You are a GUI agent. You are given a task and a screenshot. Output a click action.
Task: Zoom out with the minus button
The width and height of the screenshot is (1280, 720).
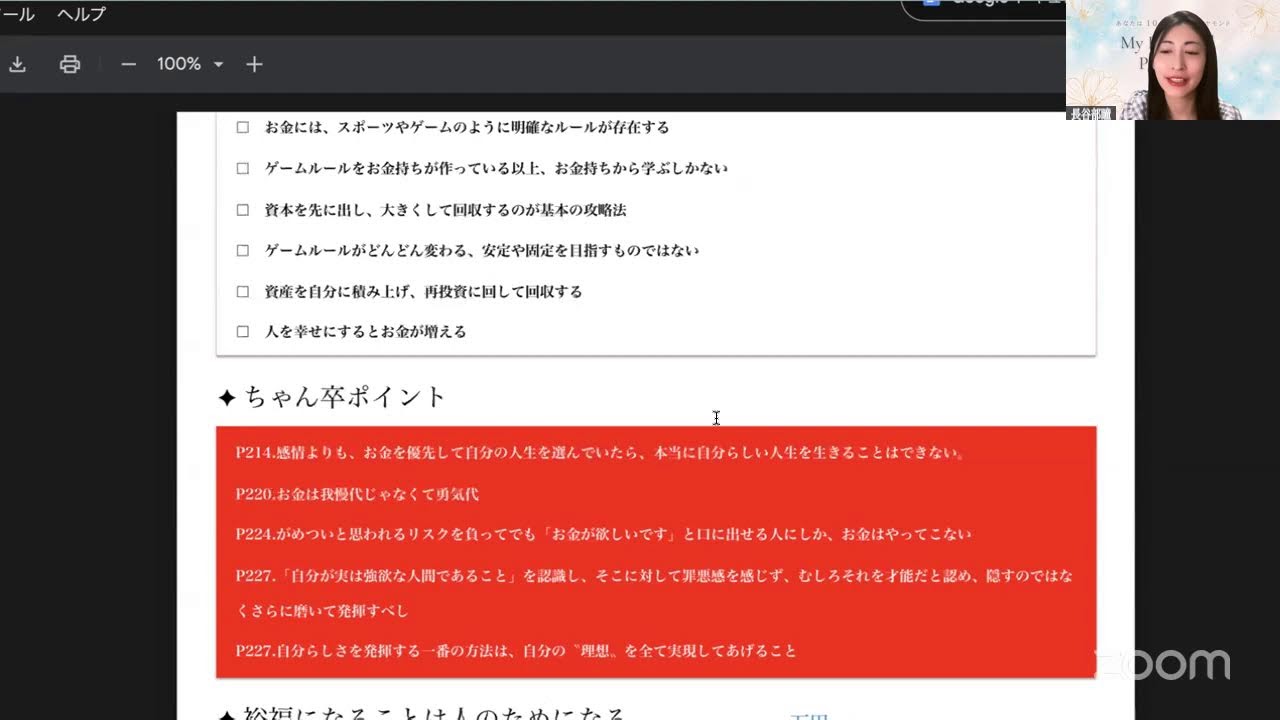[x=128, y=64]
